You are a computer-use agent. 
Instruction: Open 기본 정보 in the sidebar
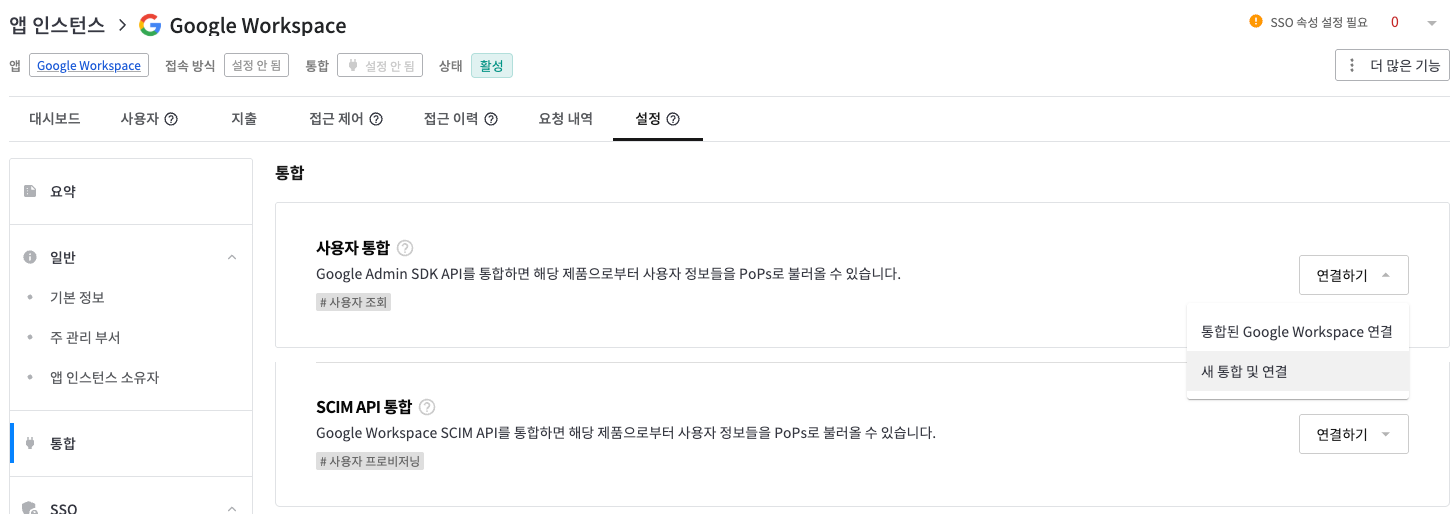pyautogui.click(x=78, y=298)
